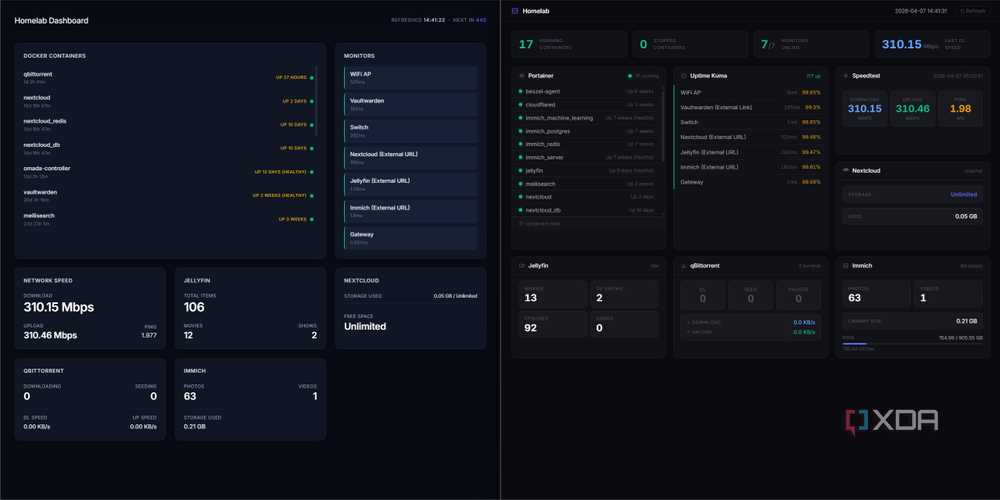Screen dimensions: 1000x500
Task: Click the 310.15 Mbps download value in Network Speed
Action: pyautogui.click(x=59, y=307)
